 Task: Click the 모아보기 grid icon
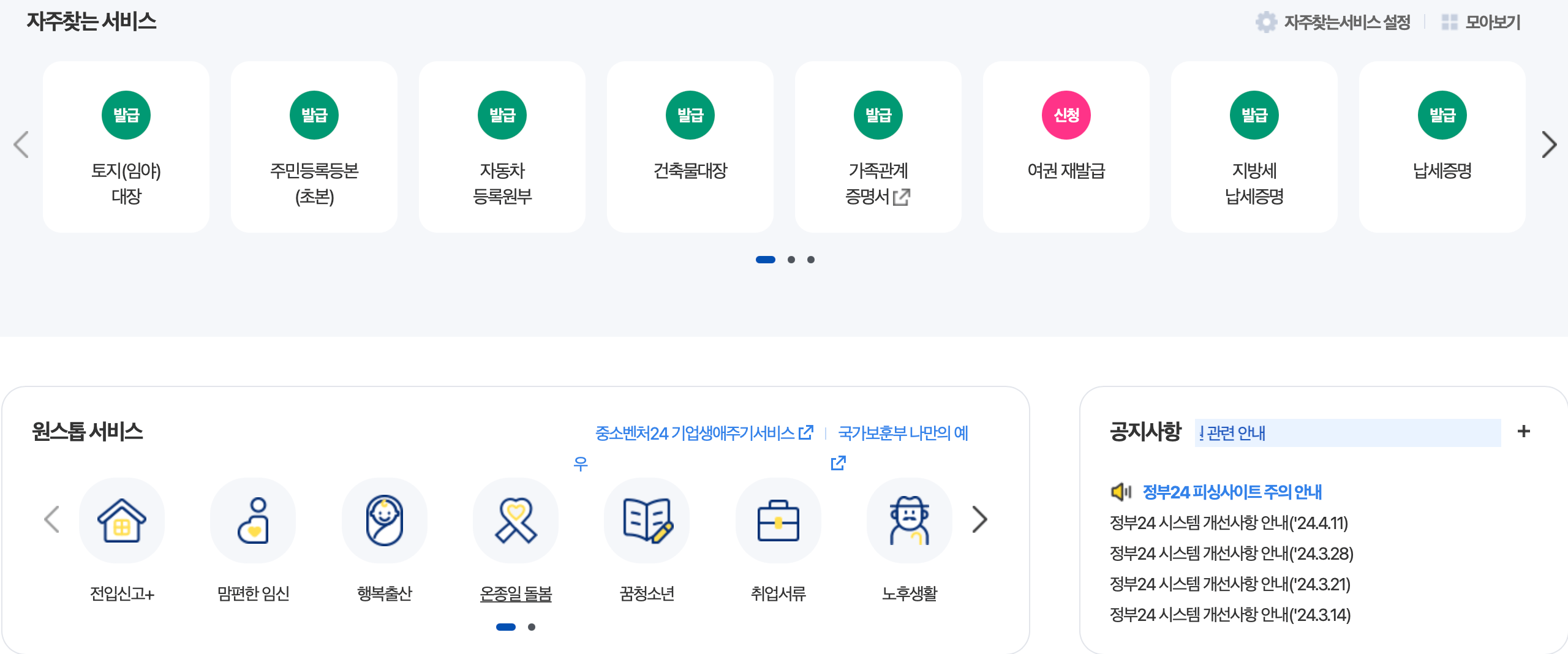pyautogui.click(x=1450, y=22)
